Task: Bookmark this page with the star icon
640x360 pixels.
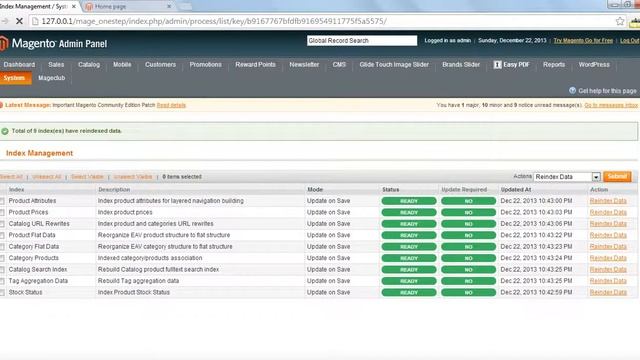Action: [620, 21]
